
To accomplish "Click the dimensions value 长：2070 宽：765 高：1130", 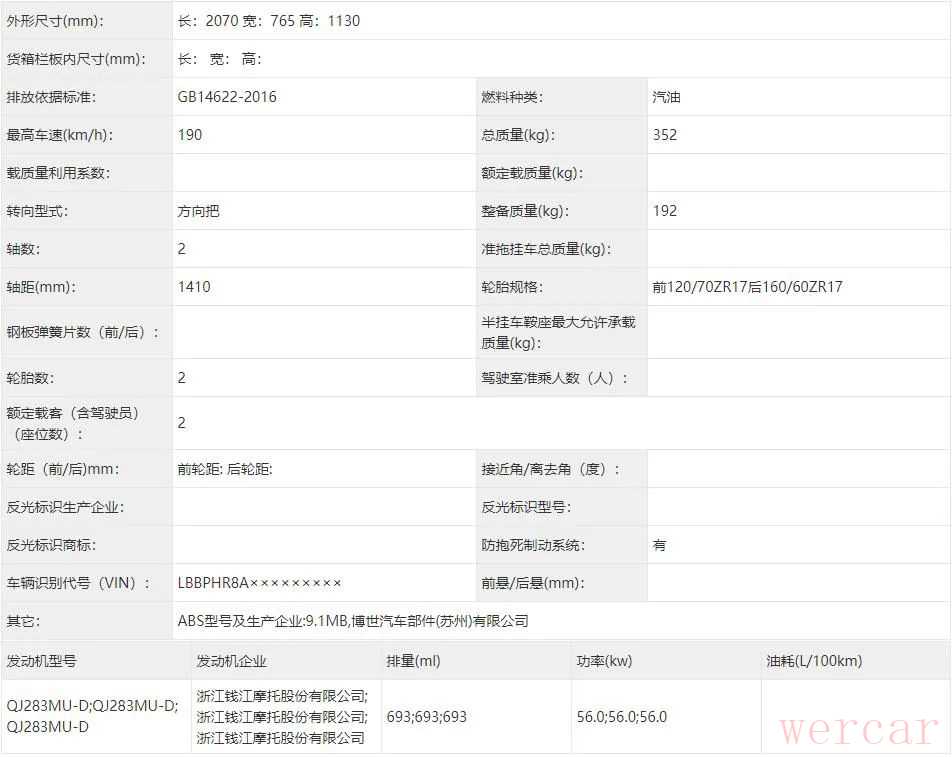I will [x=268, y=21].
